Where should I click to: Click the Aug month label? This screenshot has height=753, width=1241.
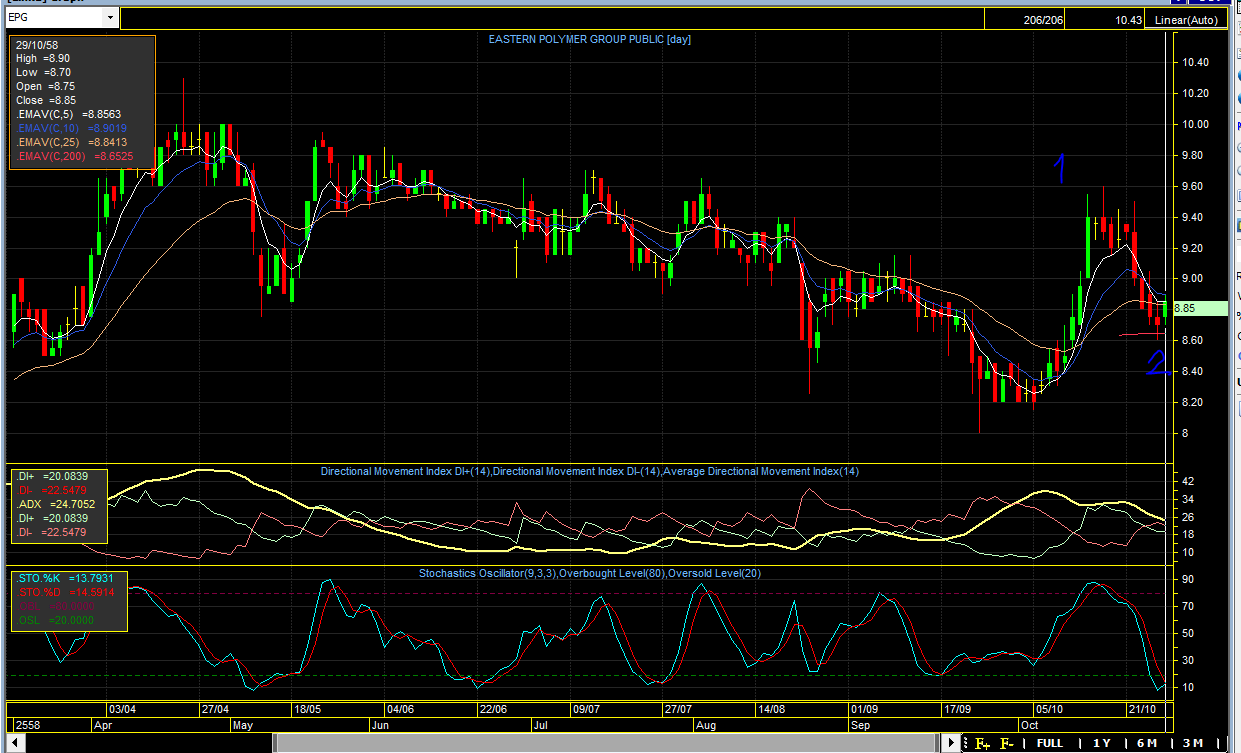coord(706,723)
